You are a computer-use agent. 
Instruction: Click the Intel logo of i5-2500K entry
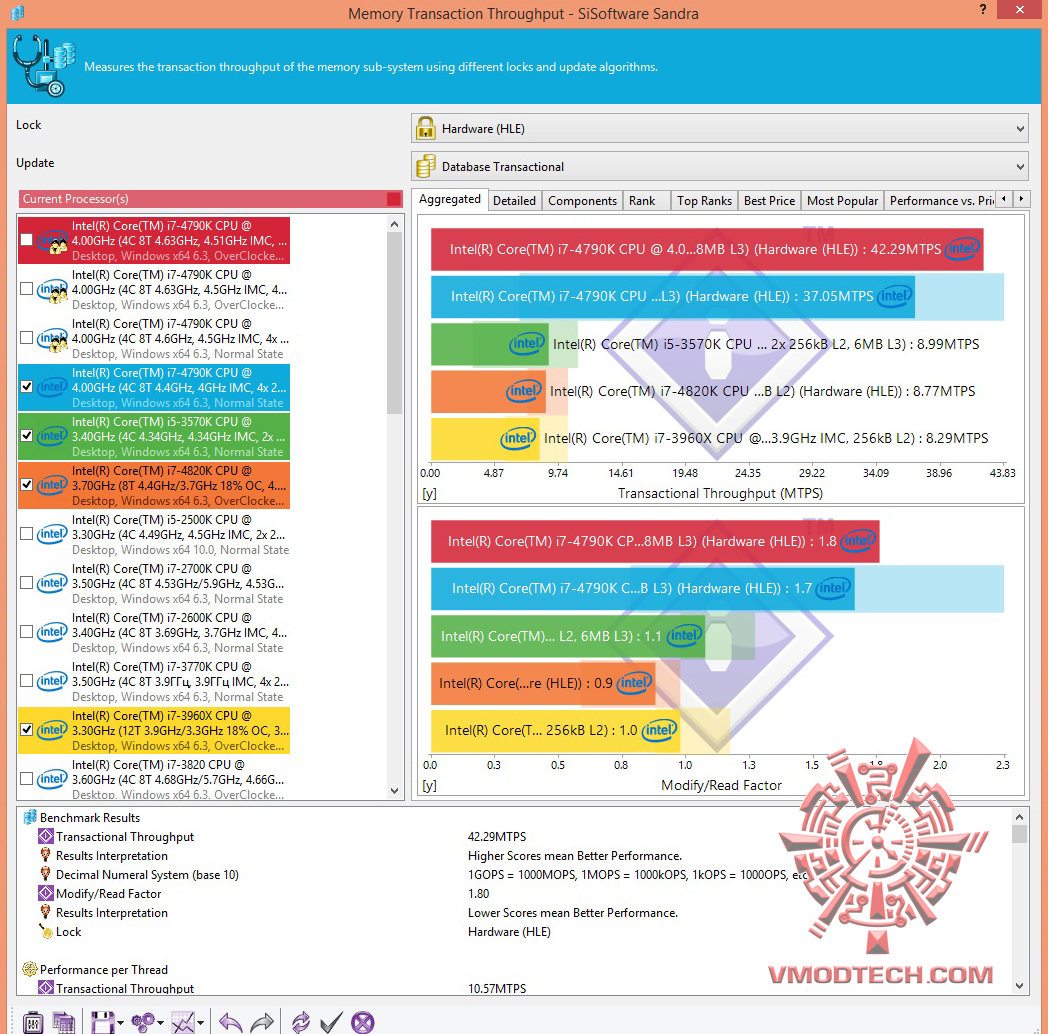coord(52,534)
